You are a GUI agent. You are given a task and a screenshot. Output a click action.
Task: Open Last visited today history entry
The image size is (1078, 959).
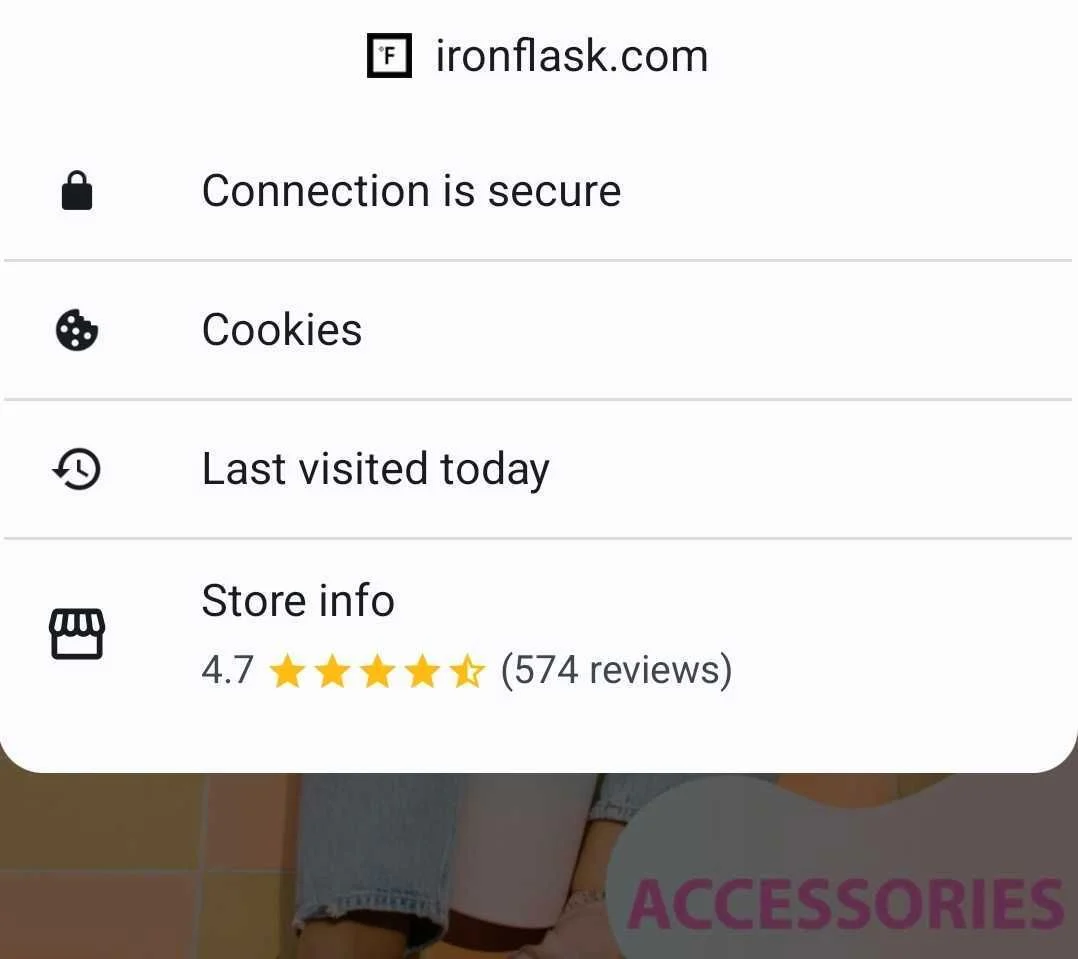point(539,469)
